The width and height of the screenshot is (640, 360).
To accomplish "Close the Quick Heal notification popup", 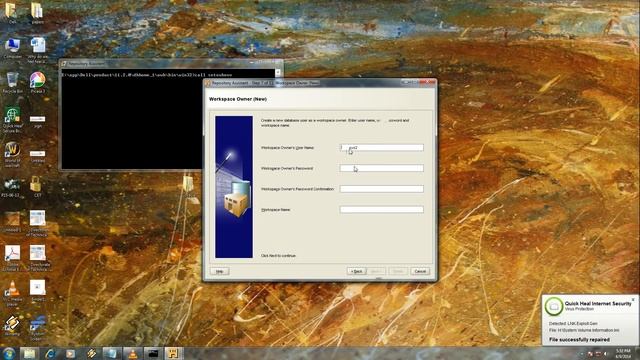I will (633, 300).
